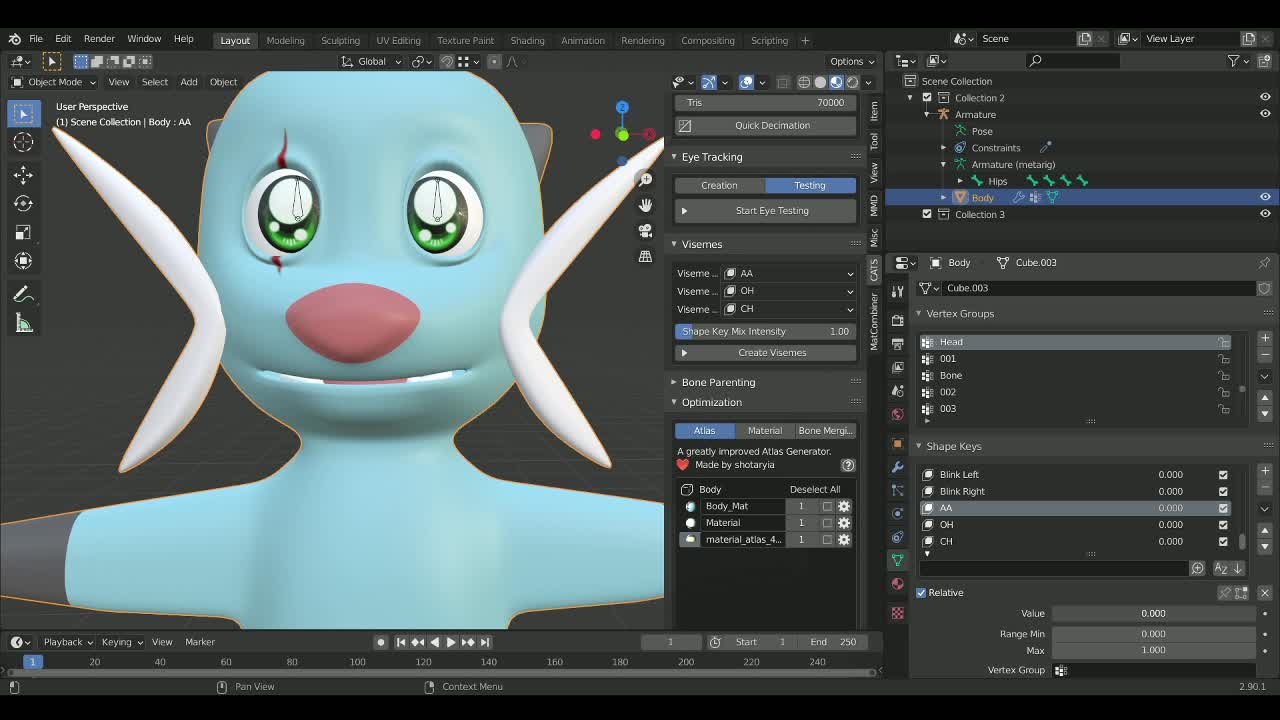This screenshot has width=1280, height=720.
Task: Click the zoom view magnifier icon
Action: click(646, 179)
